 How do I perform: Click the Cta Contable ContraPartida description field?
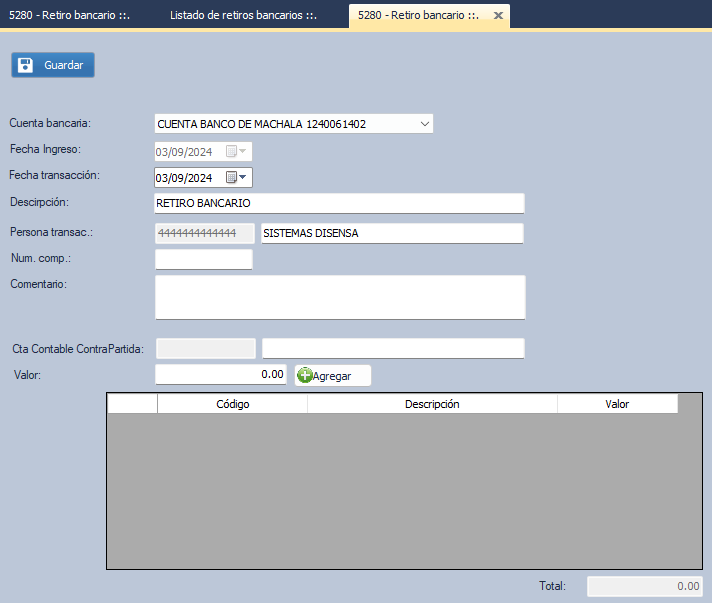pyautogui.click(x=392, y=348)
